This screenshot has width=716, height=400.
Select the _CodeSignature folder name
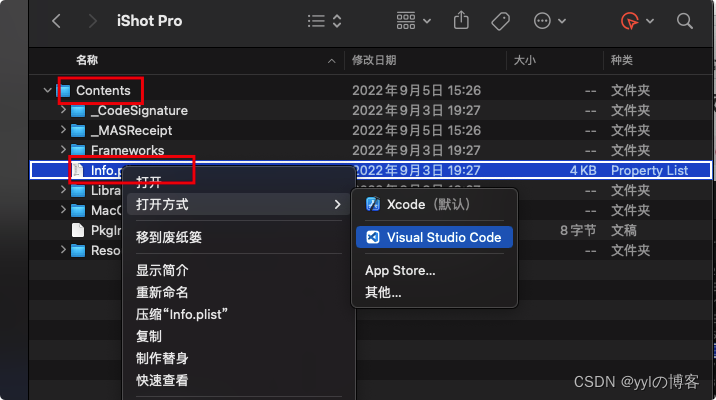click(x=139, y=111)
